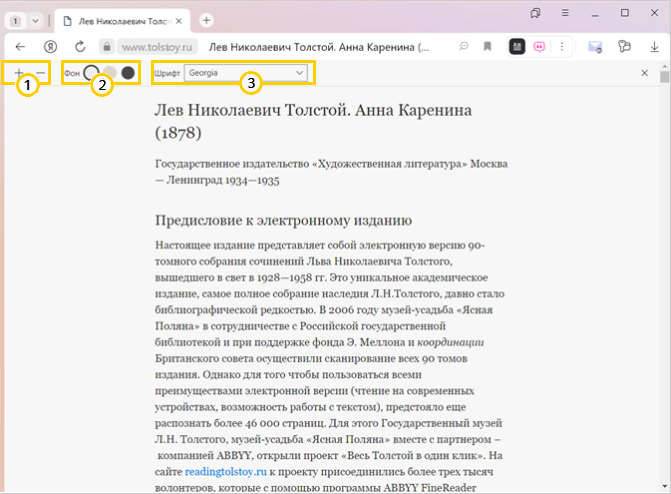Click the site padlock icon

pos(107,46)
